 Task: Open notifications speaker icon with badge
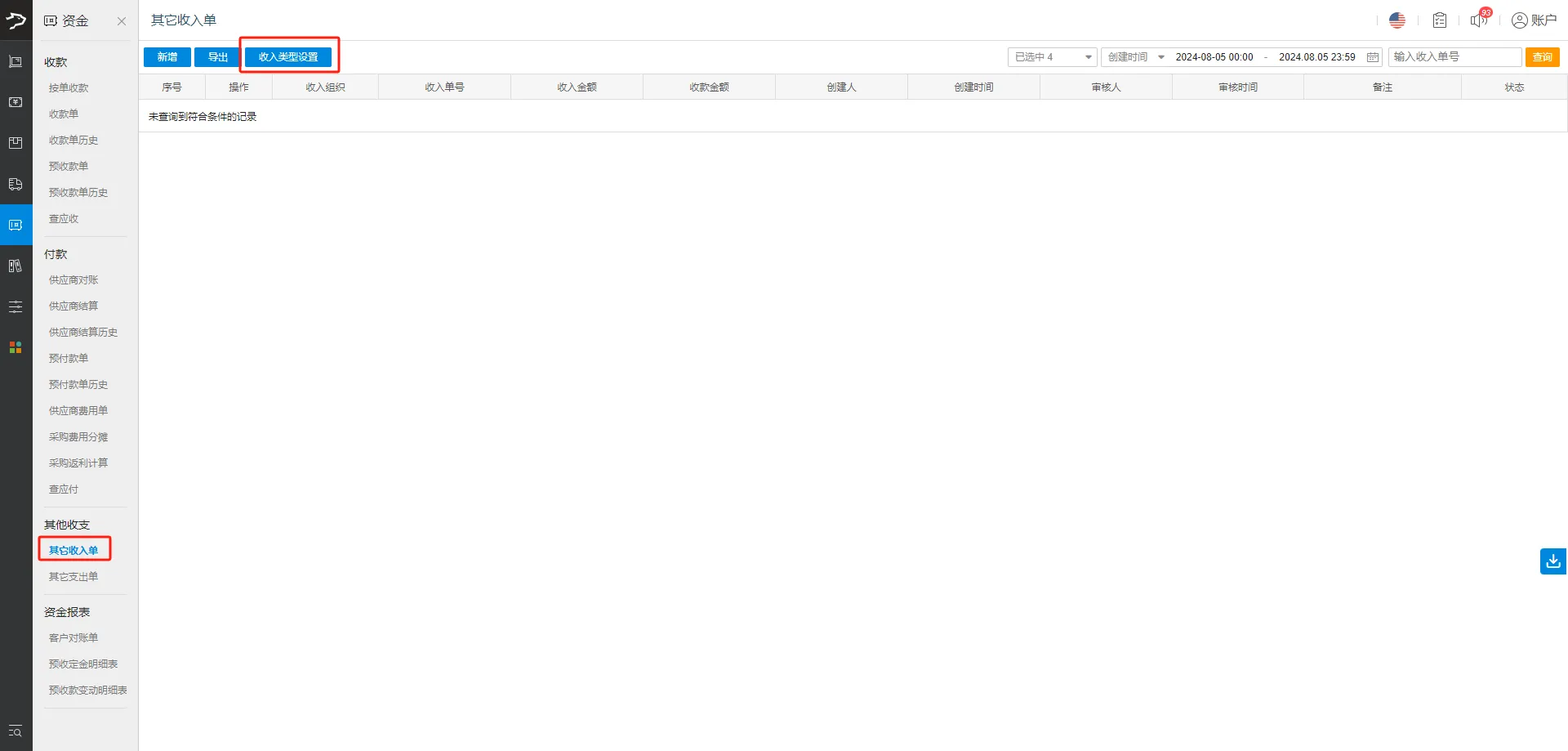[1479, 20]
